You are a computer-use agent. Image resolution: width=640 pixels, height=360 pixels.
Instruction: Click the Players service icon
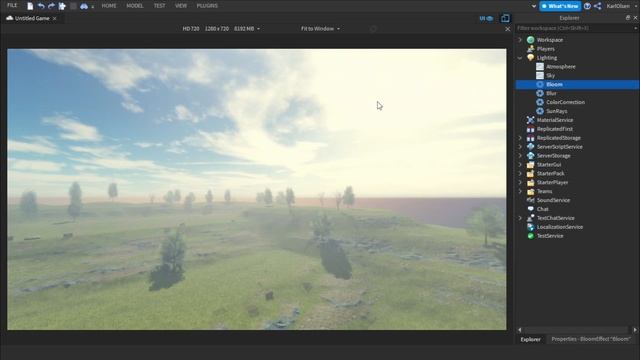pyautogui.click(x=531, y=49)
